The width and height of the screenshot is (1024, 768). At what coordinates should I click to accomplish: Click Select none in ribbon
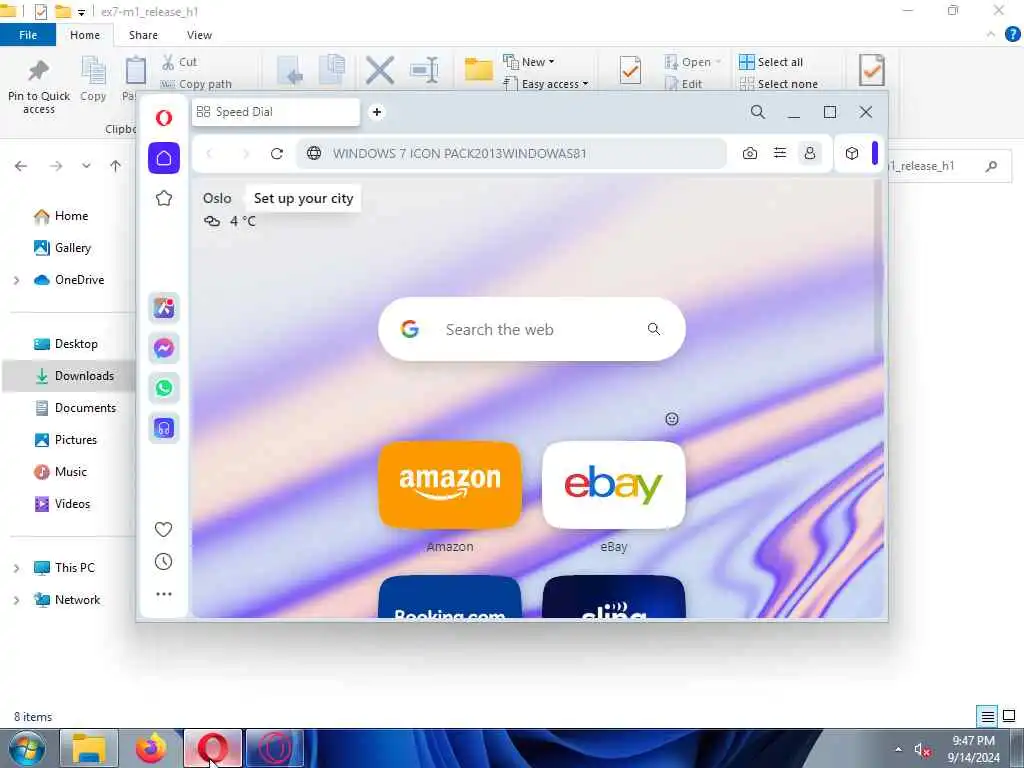(x=778, y=84)
